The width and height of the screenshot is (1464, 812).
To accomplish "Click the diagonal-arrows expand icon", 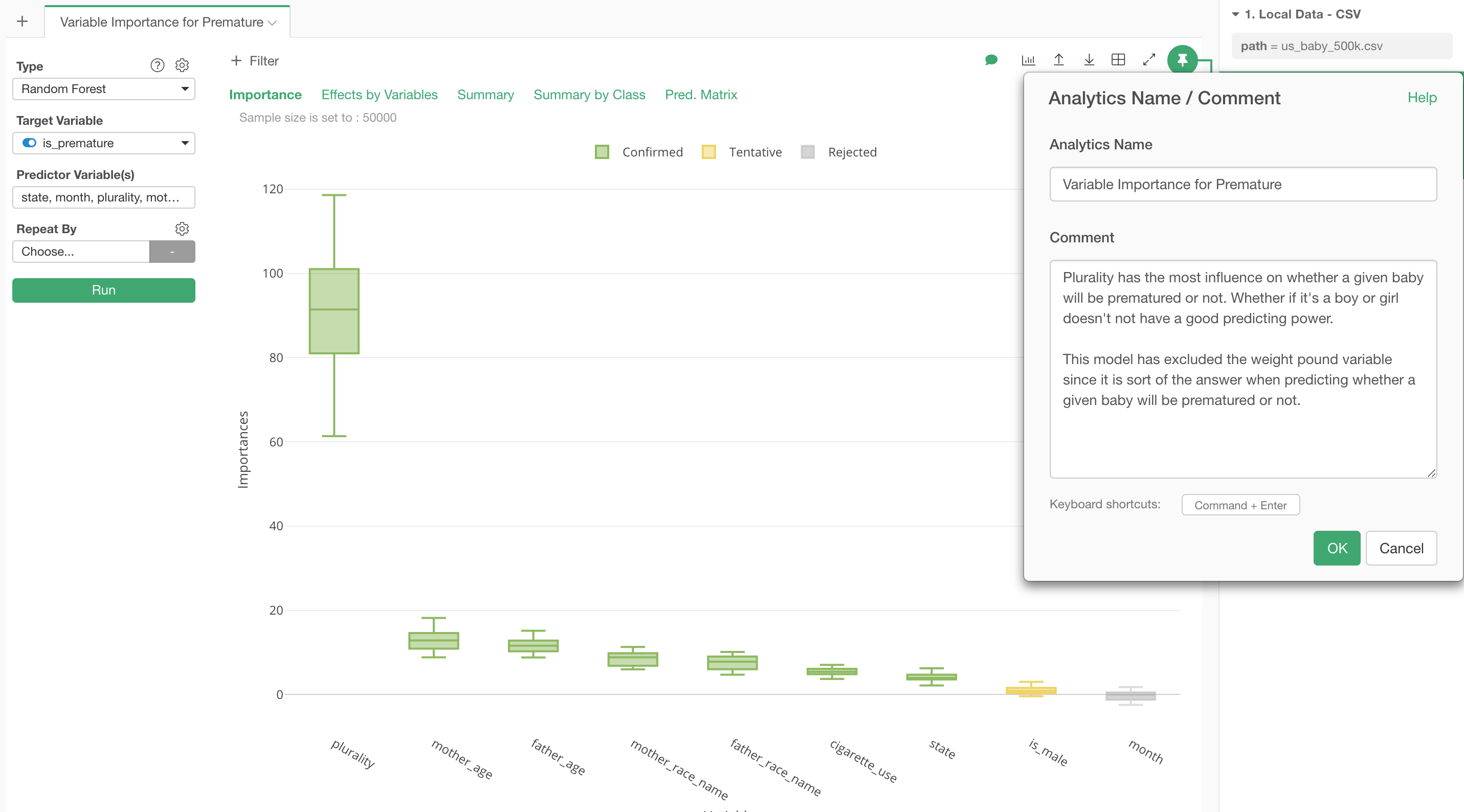I will click(1148, 60).
